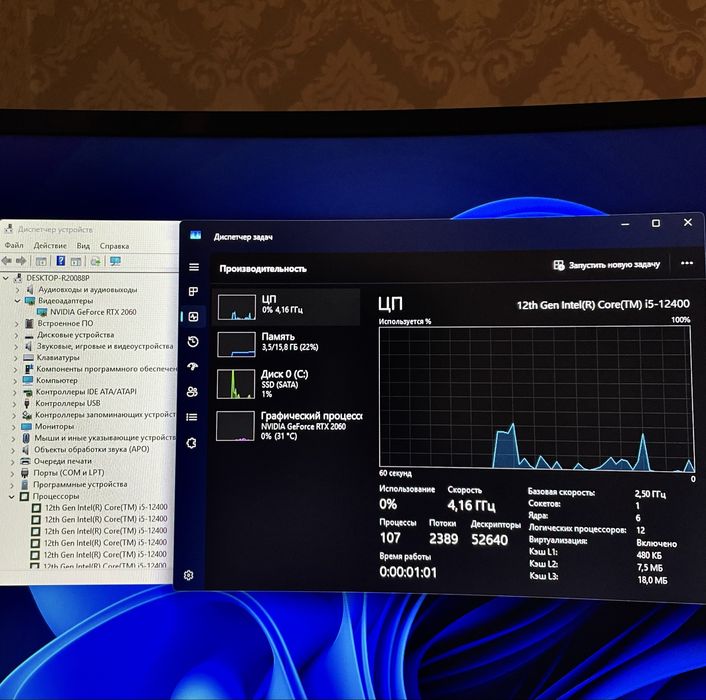Select Performance icon in Task Manager sidebar

193,317
